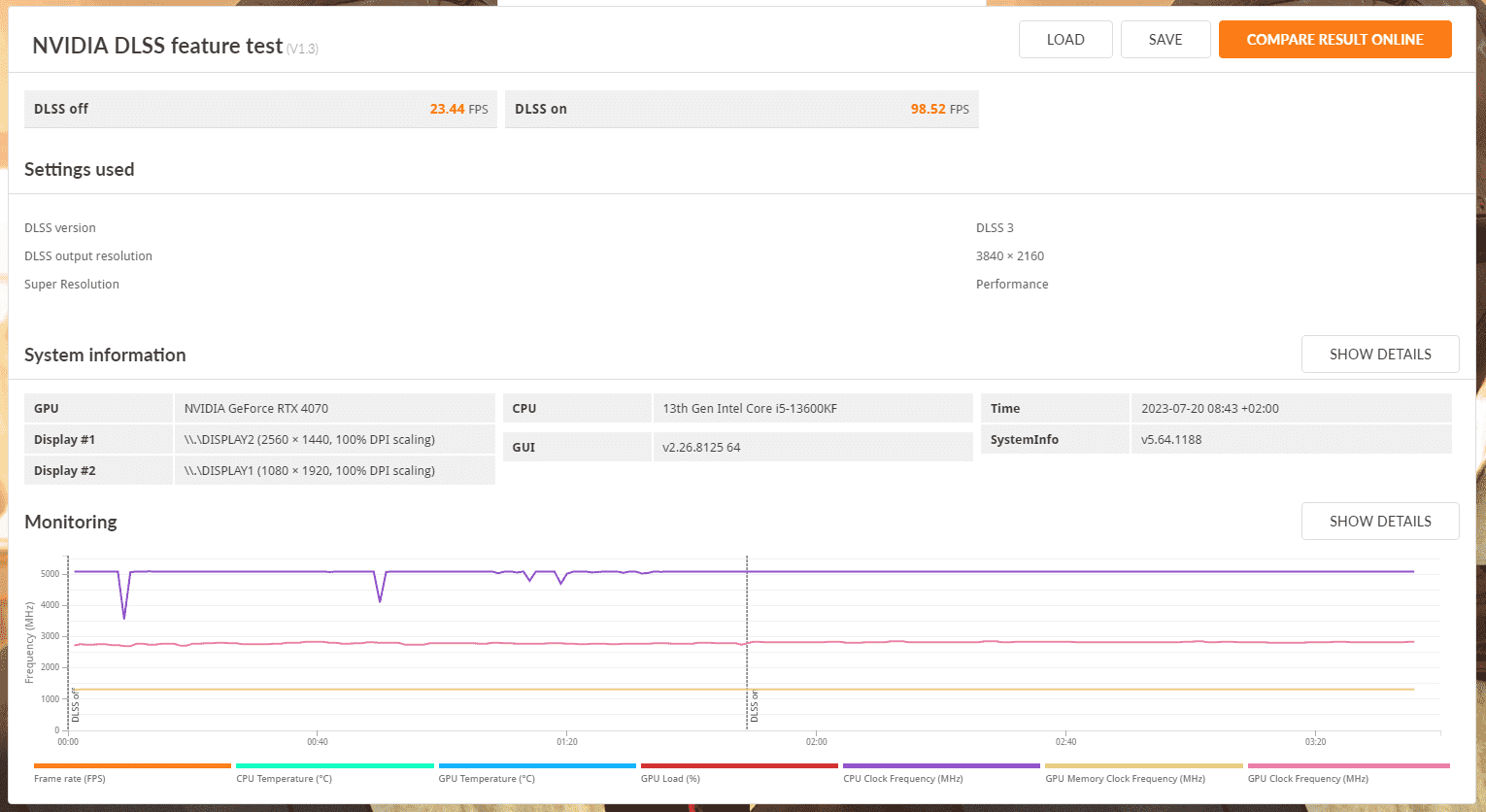The height and width of the screenshot is (812, 1486).
Task: Click the DLSS output resolution label
Action: (88, 256)
